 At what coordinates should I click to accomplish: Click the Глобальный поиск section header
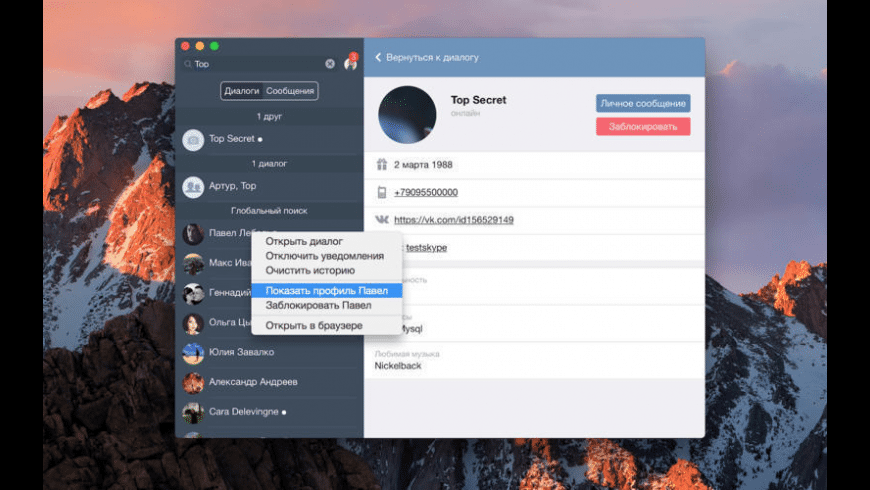click(269, 211)
